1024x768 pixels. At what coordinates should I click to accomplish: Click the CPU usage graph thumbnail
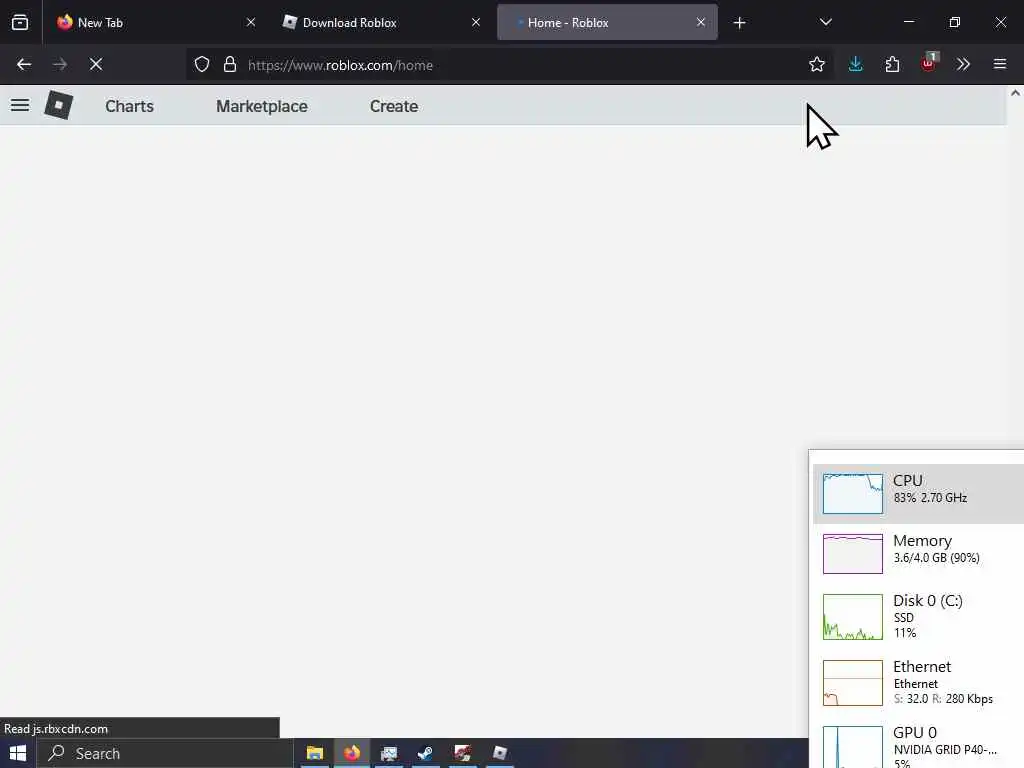tap(853, 494)
